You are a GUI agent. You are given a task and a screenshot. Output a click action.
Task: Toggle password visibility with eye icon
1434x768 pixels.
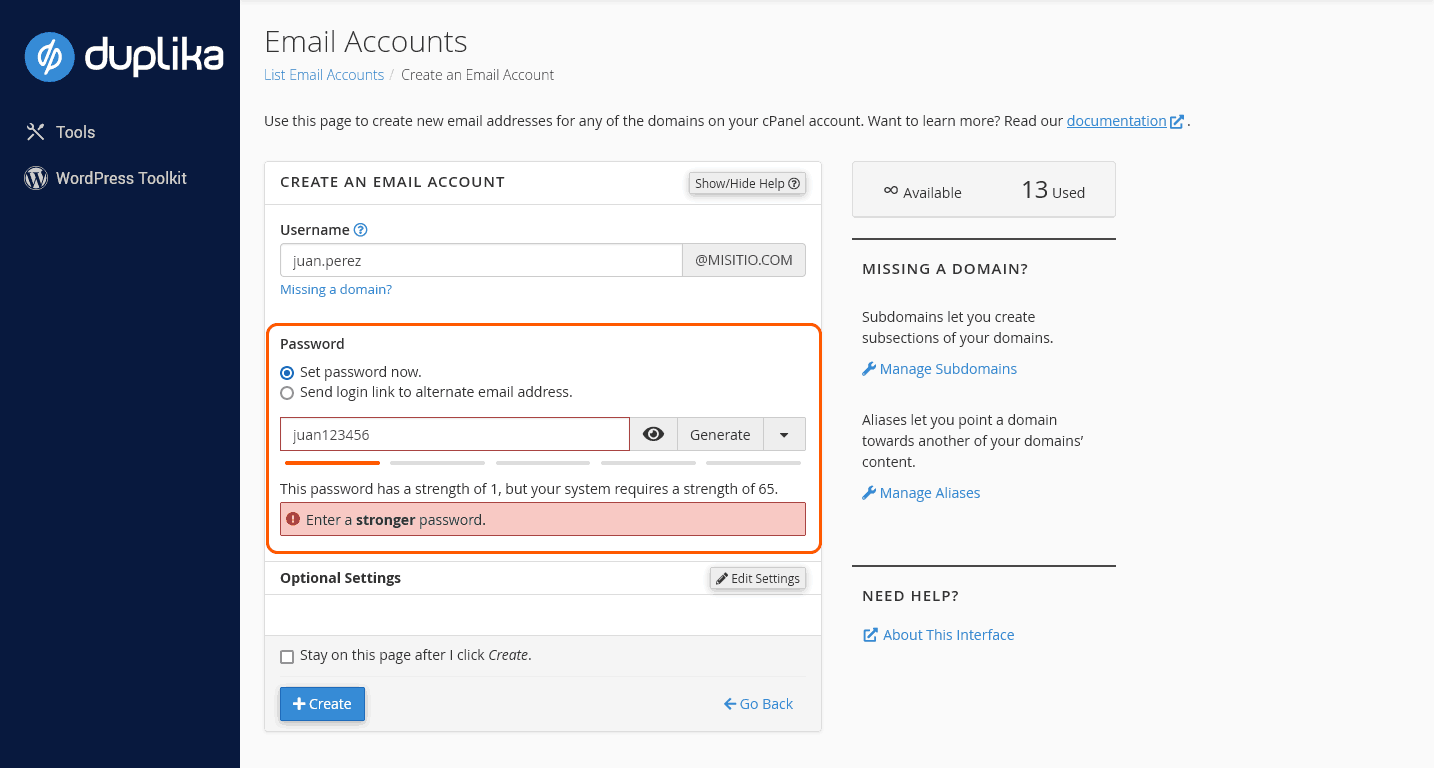coord(653,434)
